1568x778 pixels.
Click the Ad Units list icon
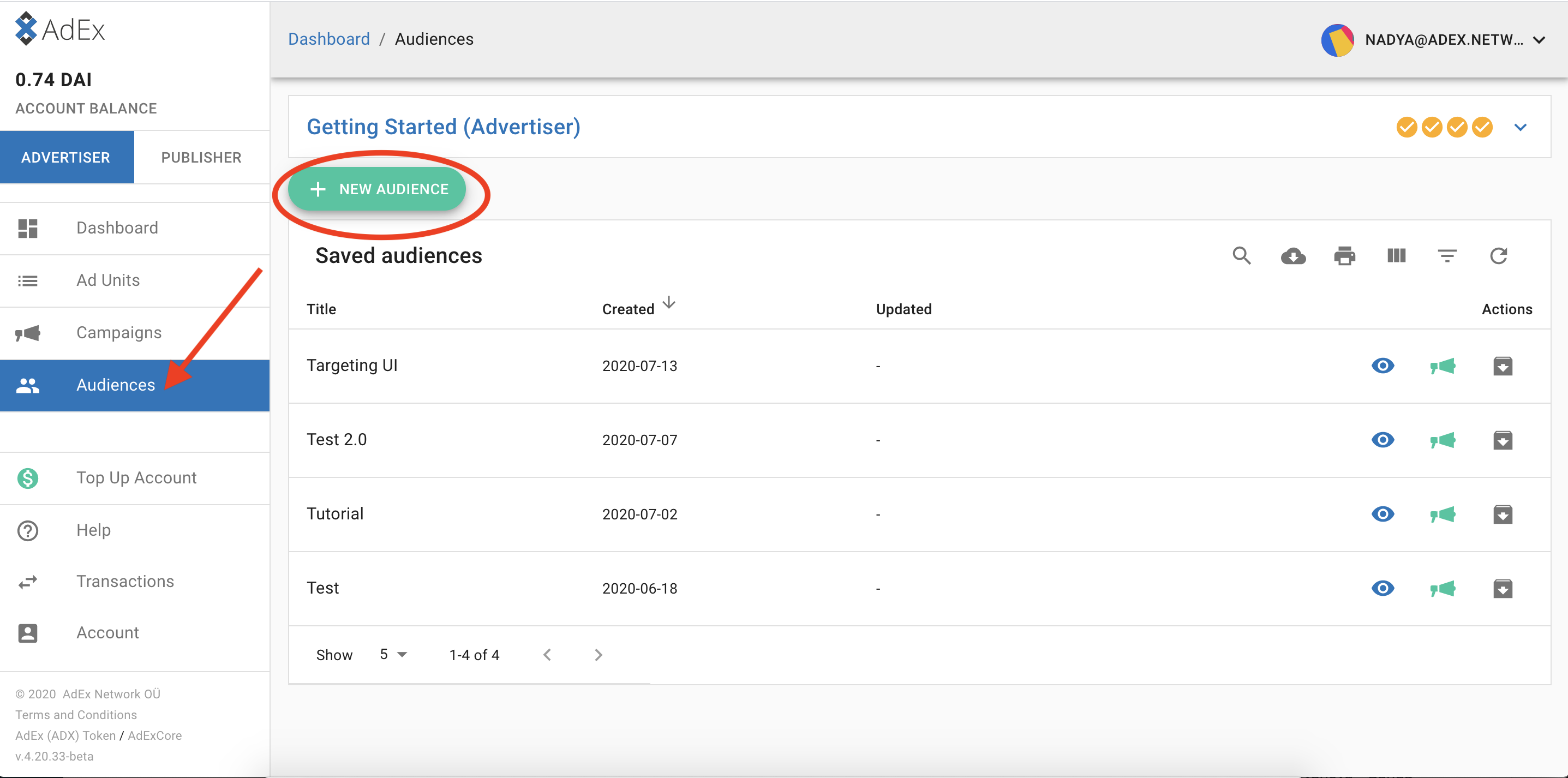(x=27, y=280)
